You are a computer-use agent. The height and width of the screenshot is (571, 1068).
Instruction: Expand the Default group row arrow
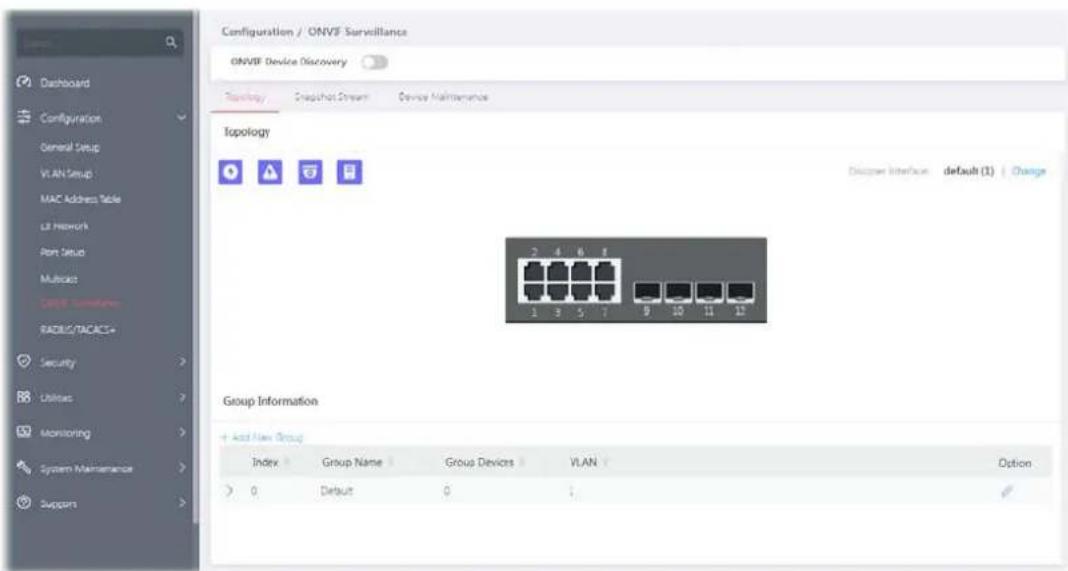coord(229,491)
